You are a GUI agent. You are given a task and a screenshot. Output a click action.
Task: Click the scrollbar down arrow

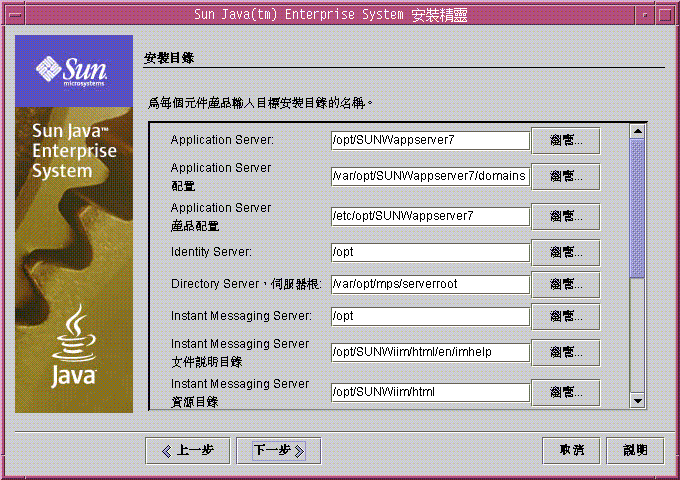pyautogui.click(x=638, y=401)
